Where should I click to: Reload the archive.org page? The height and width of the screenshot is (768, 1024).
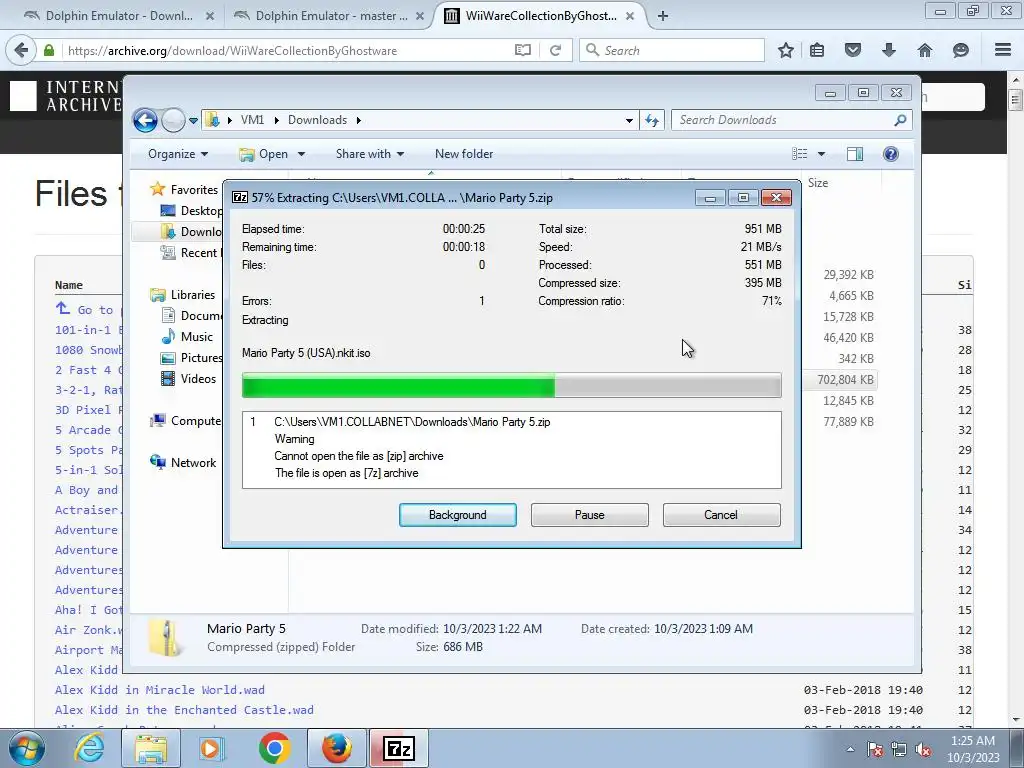[555, 50]
